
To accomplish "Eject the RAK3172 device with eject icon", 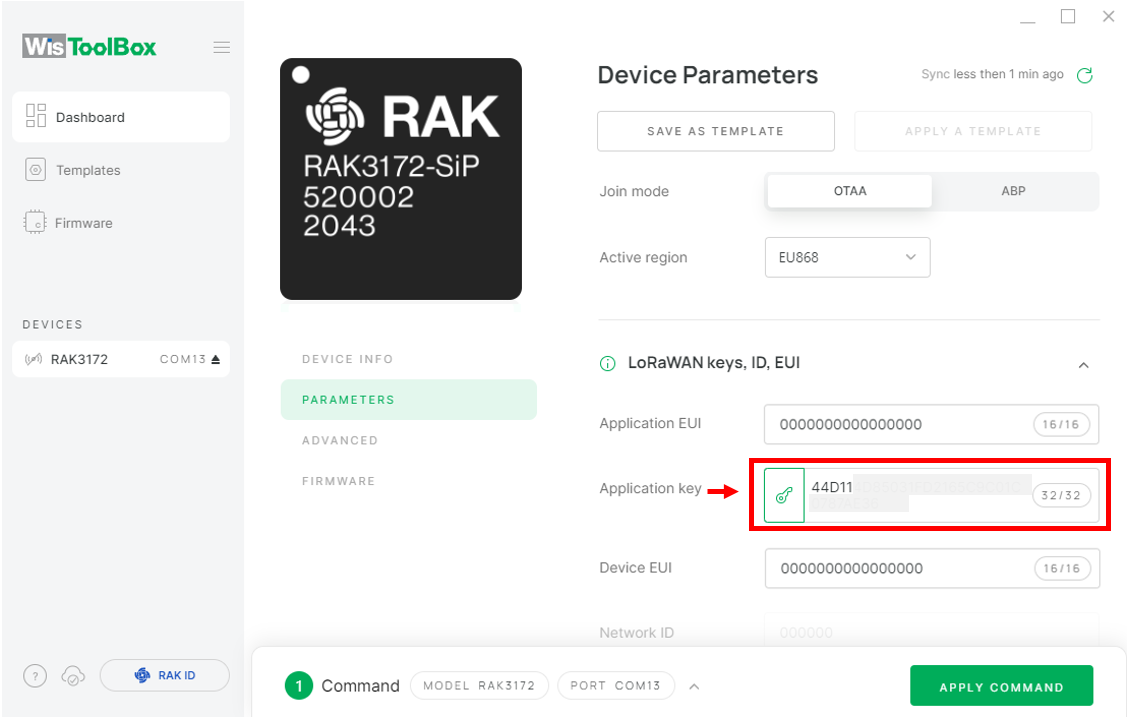I will pos(215,359).
